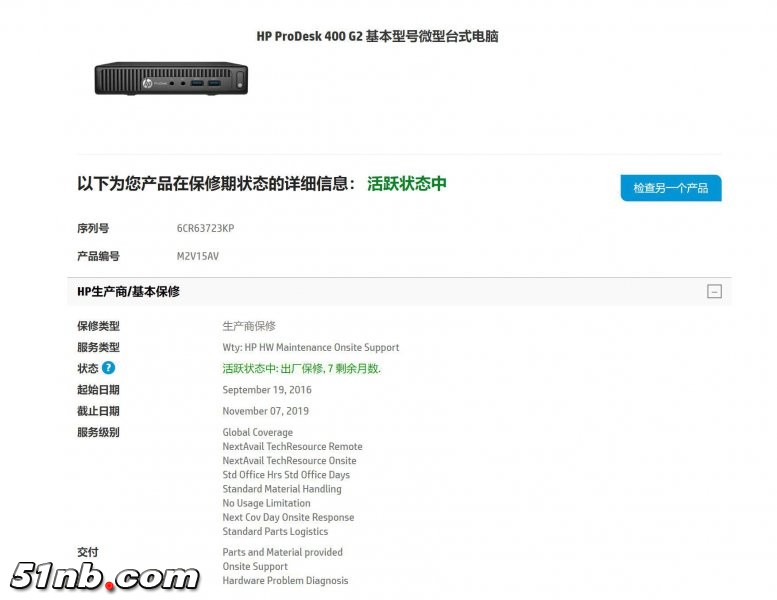The height and width of the screenshot is (600, 777).
Task: Click the 生产商保修 warranty type value
Action: [249, 326]
